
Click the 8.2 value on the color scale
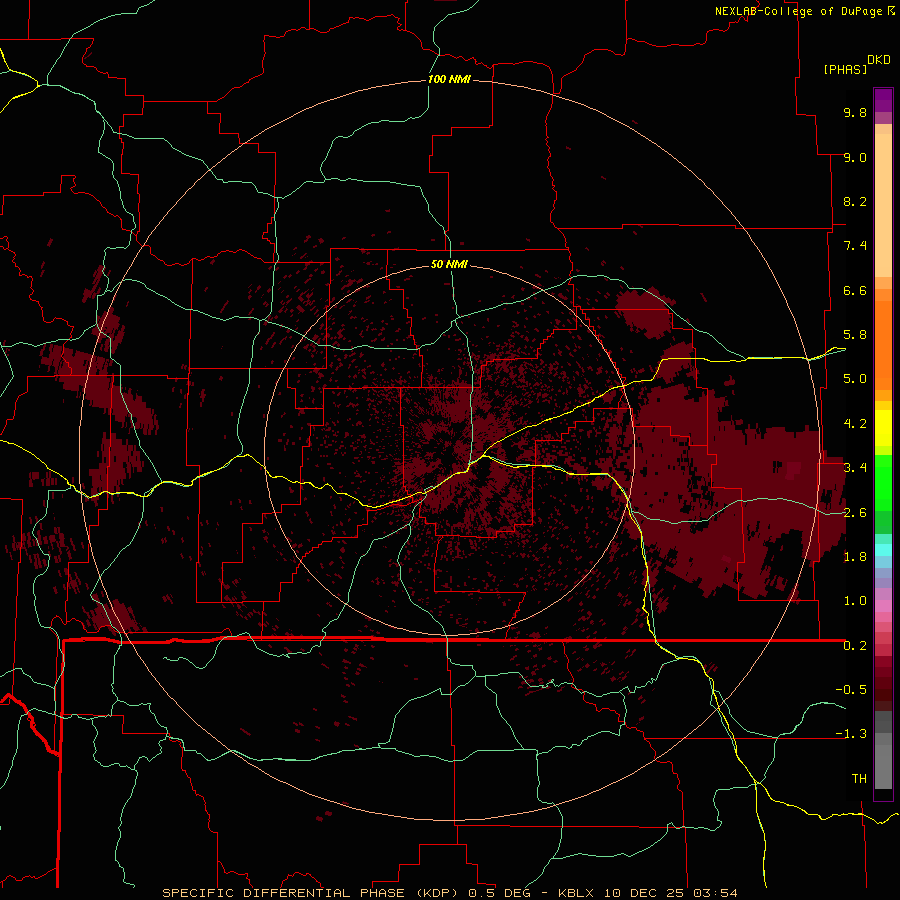click(x=855, y=201)
